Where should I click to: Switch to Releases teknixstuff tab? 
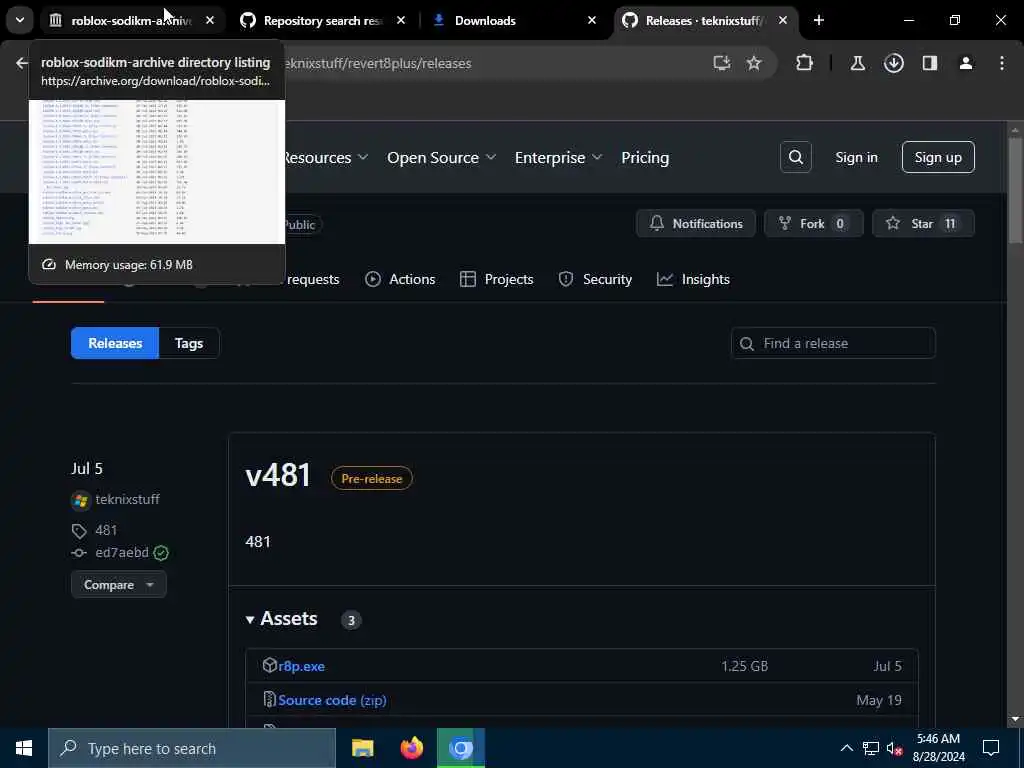point(704,21)
